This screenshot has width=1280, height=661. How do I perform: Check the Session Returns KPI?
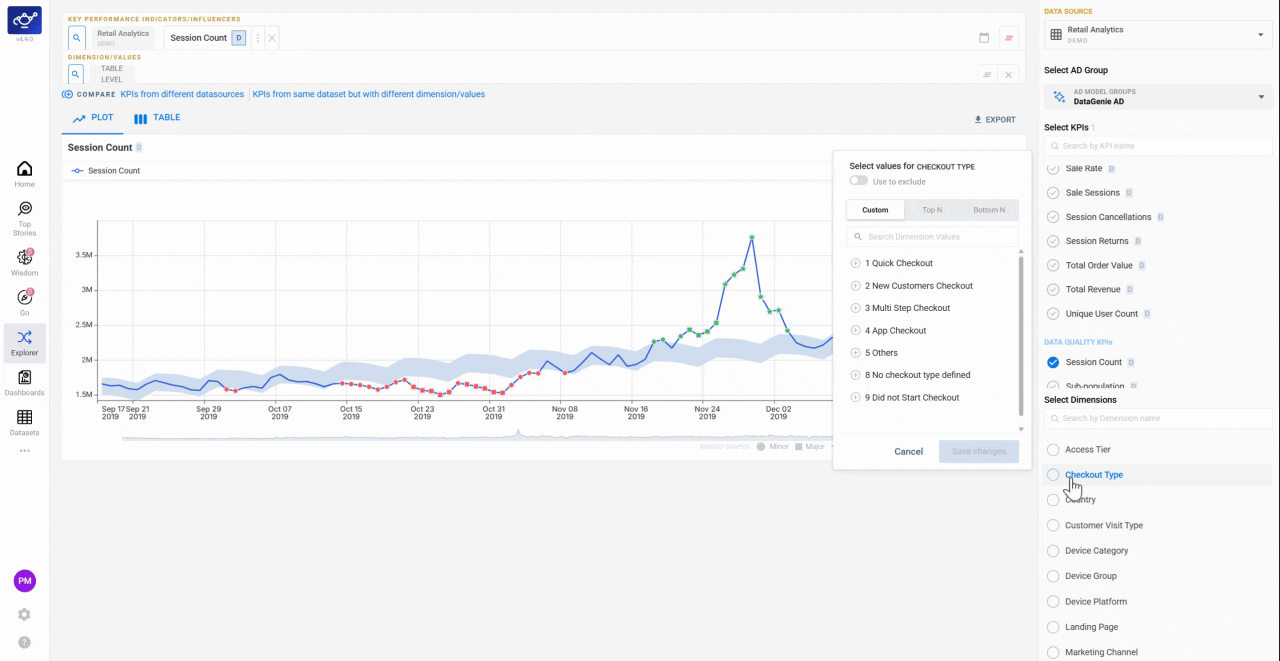(x=1053, y=241)
